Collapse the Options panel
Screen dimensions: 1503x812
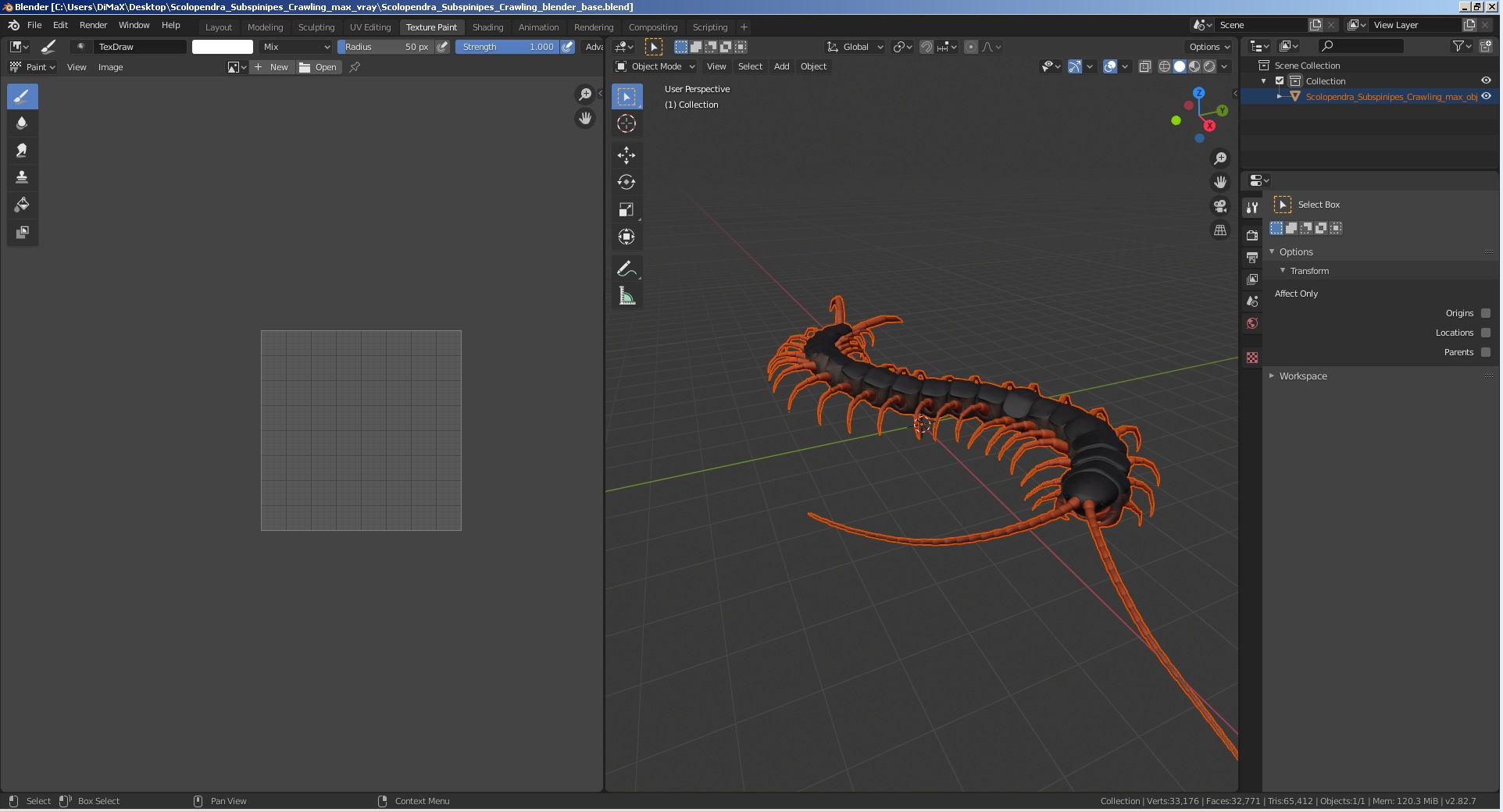(1272, 251)
